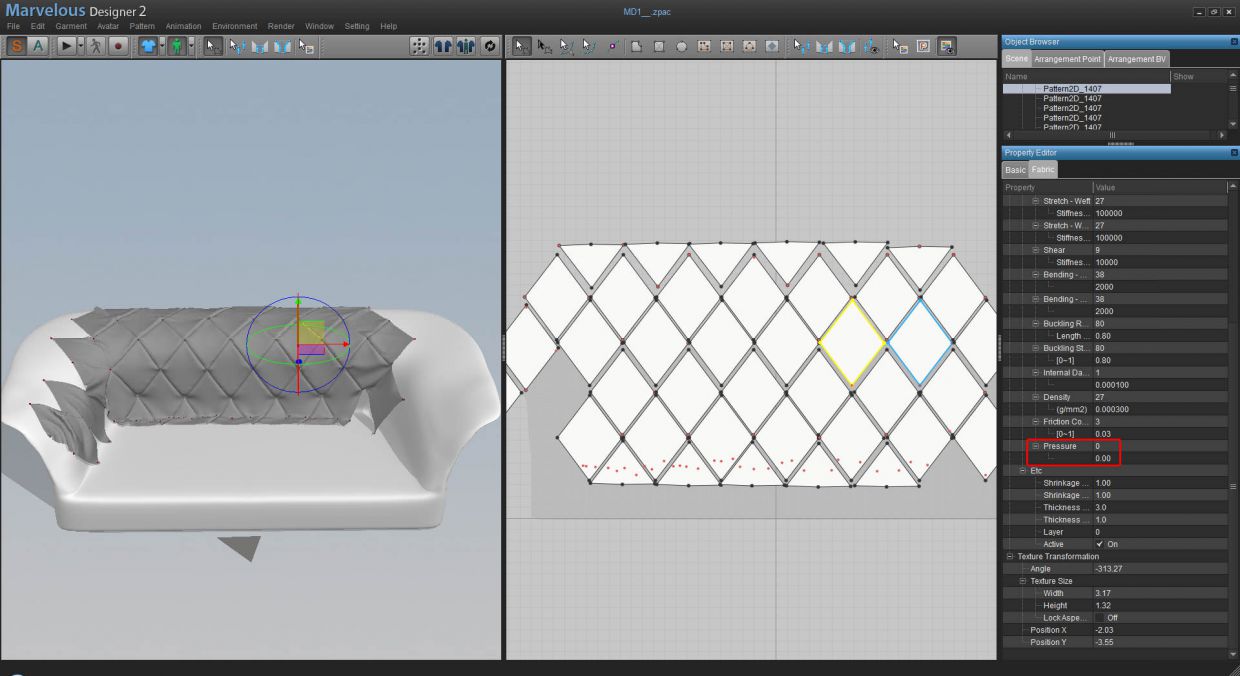Image resolution: width=1240 pixels, height=676 pixels.
Task: Select the internal rectangle tool
Action: (726, 46)
